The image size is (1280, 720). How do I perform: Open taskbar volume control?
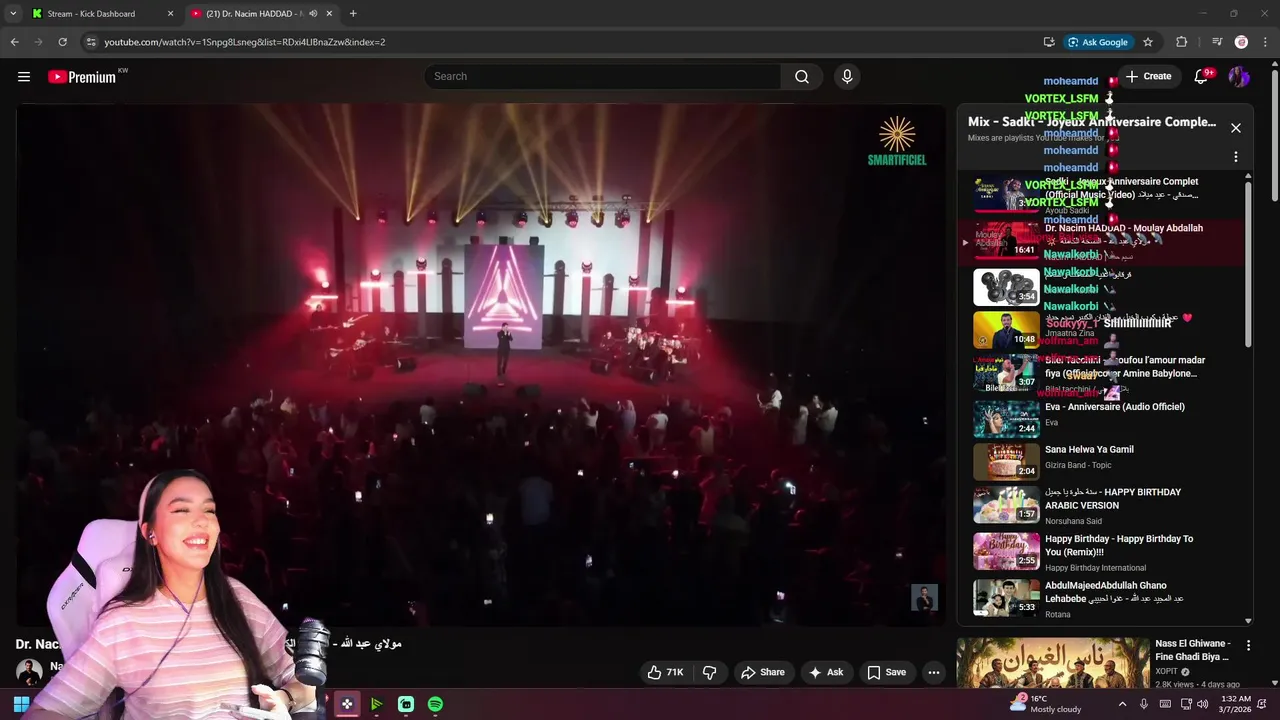tap(1202, 704)
